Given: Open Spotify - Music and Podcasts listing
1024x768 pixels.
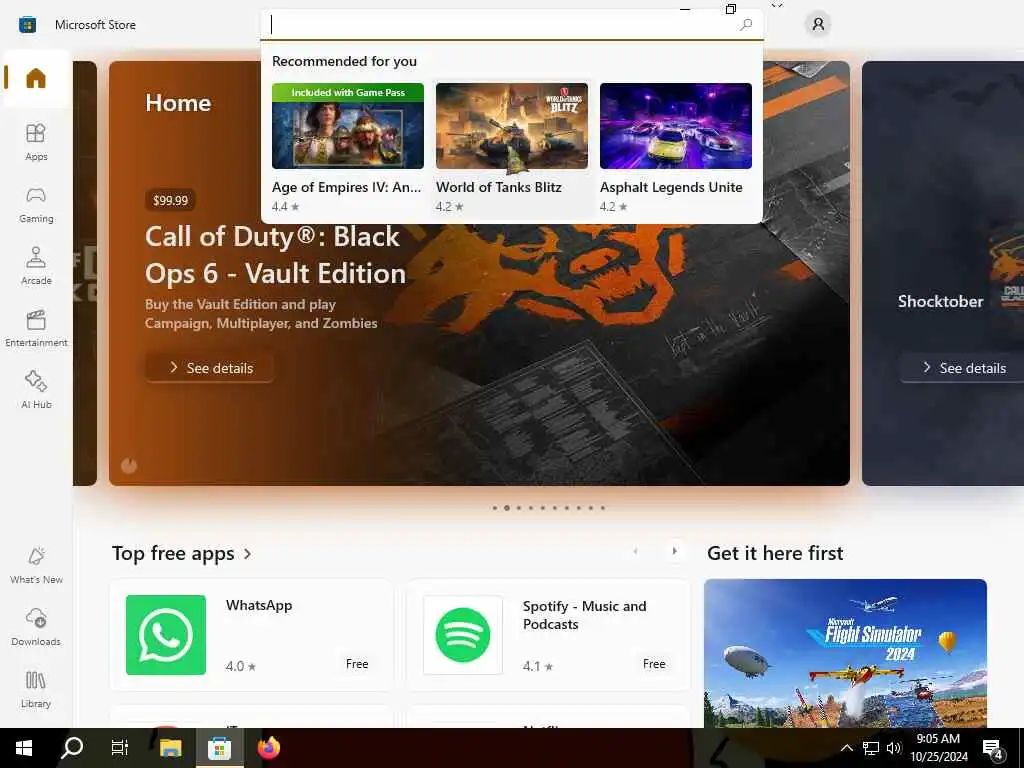Looking at the screenshot, I should pos(548,635).
